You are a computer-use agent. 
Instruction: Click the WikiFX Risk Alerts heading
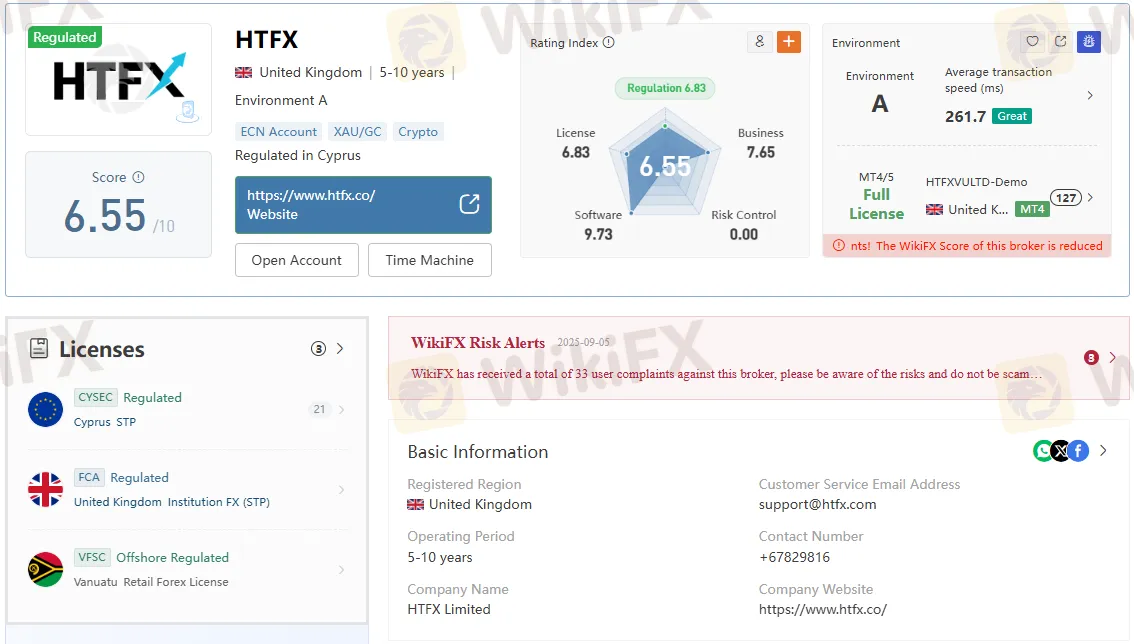478,343
